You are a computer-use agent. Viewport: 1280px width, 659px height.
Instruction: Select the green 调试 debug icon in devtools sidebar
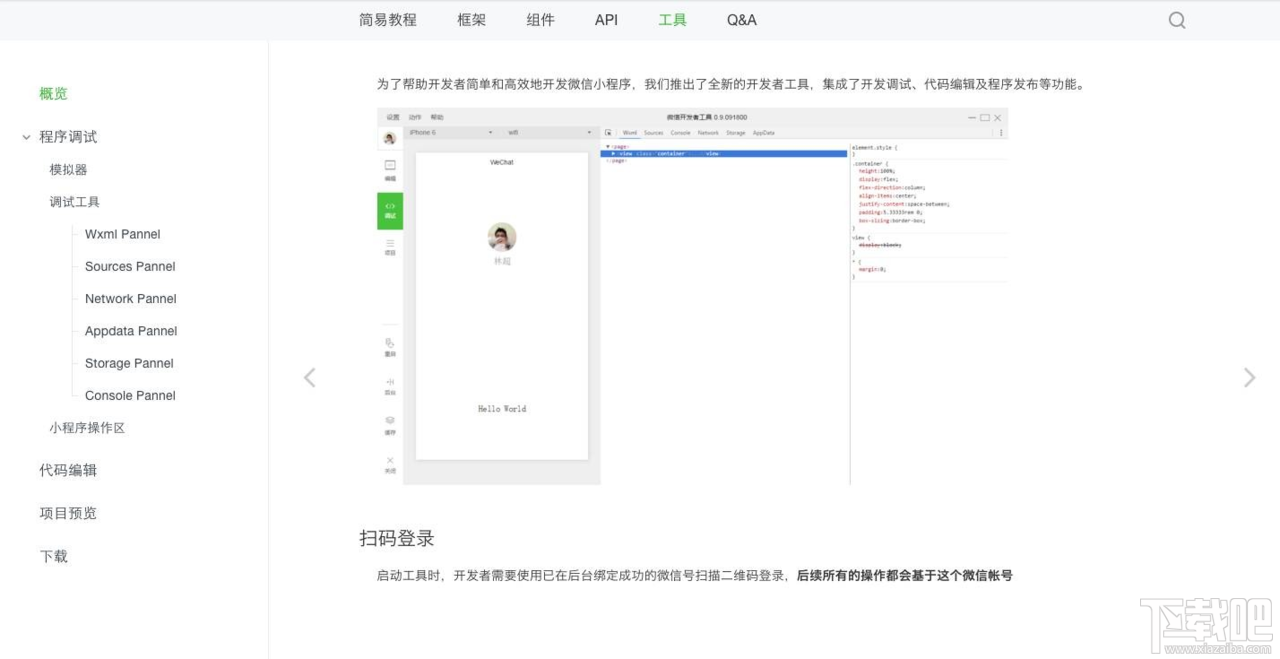[389, 210]
